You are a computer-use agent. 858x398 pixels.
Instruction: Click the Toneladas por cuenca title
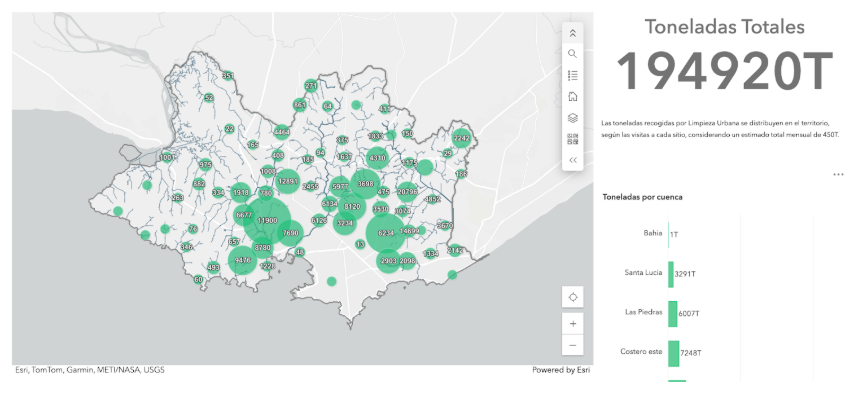coord(642,197)
